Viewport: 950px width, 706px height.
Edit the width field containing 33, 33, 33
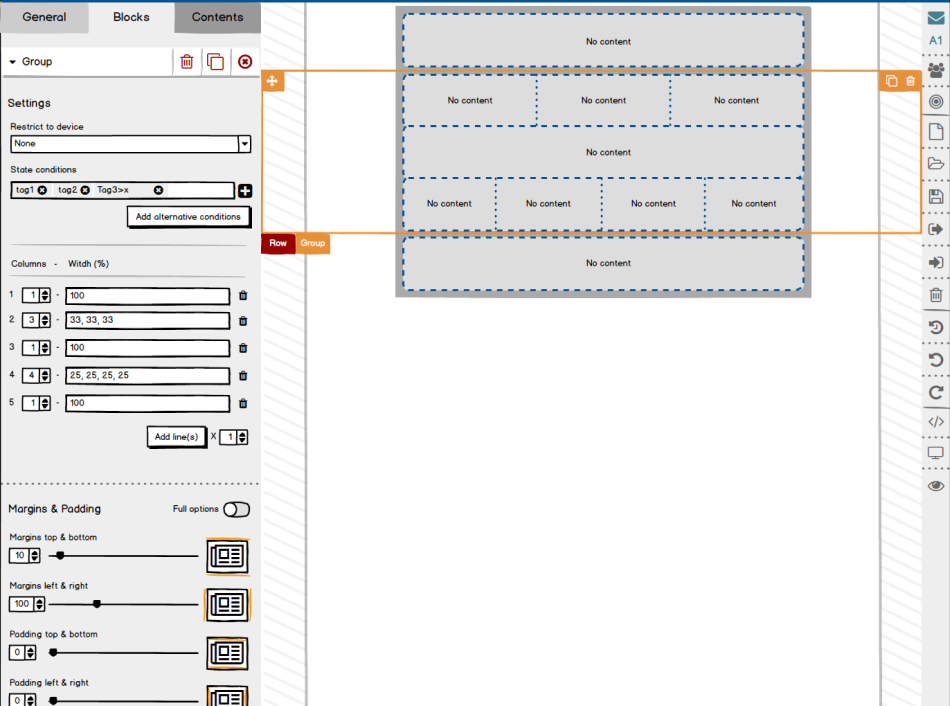tap(147, 320)
